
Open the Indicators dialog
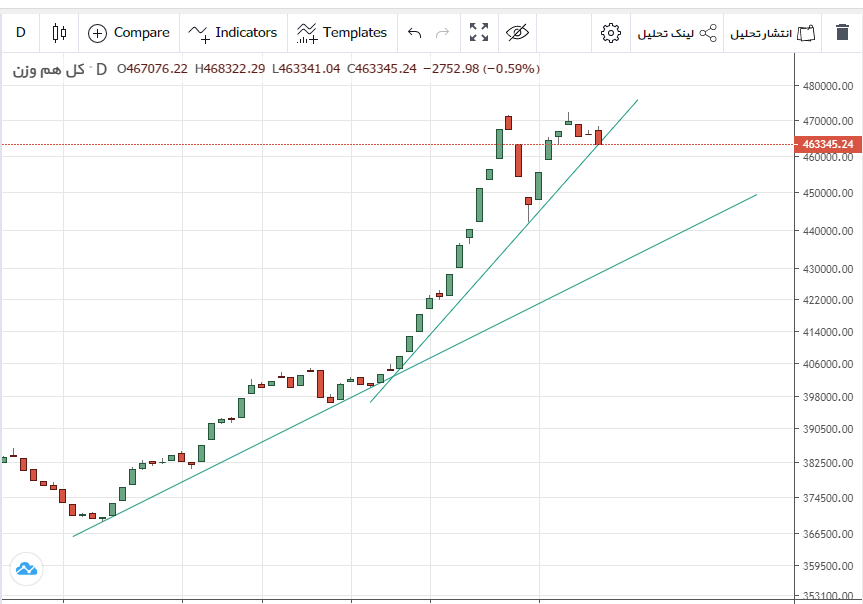point(232,33)
